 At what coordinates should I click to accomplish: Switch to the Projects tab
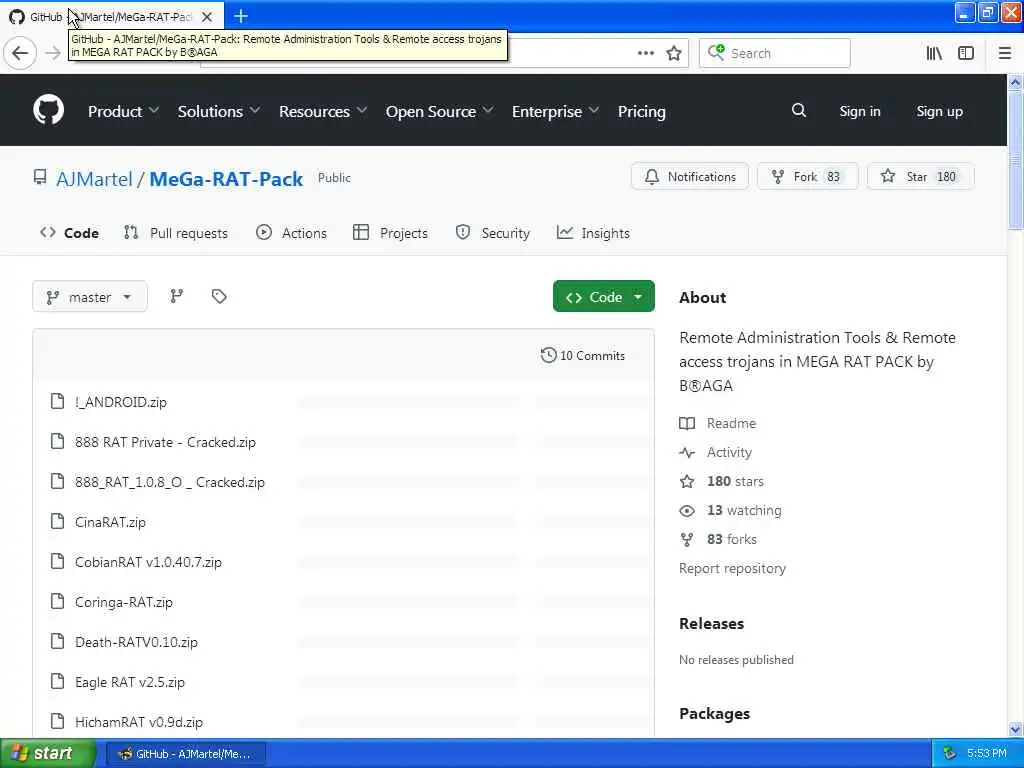(391, 233)
